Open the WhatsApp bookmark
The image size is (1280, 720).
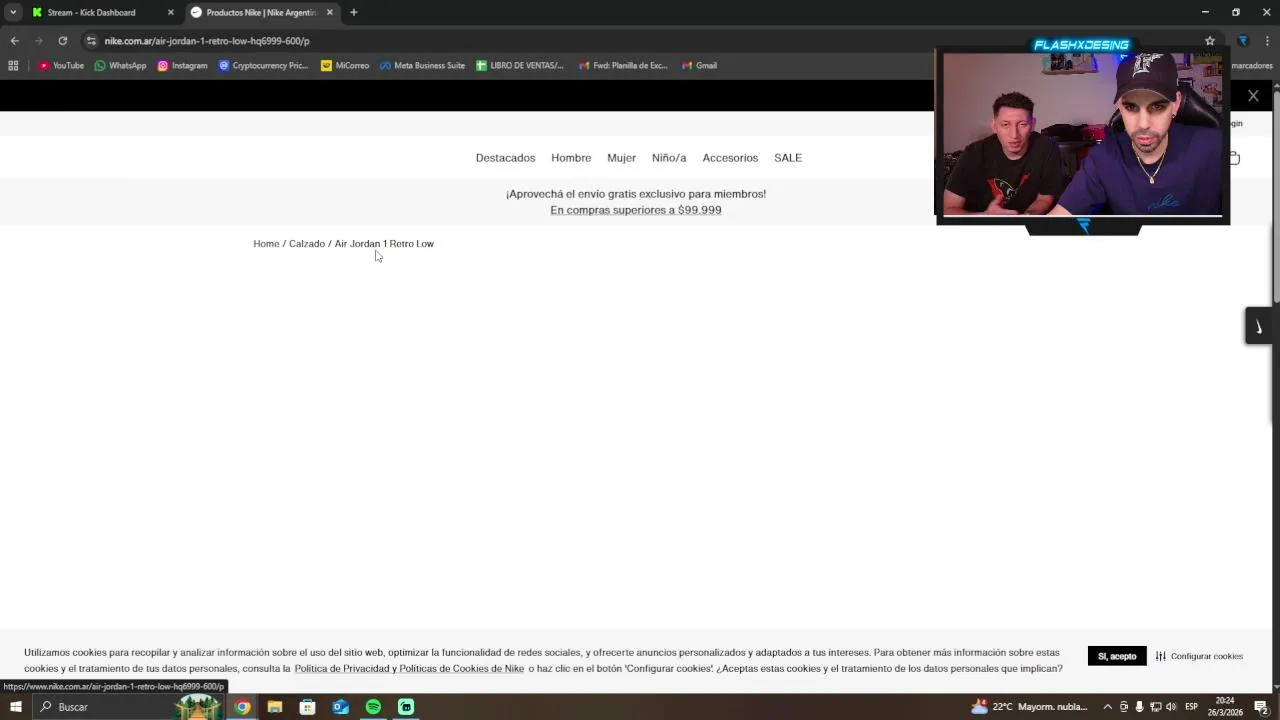tap(120, 66)
